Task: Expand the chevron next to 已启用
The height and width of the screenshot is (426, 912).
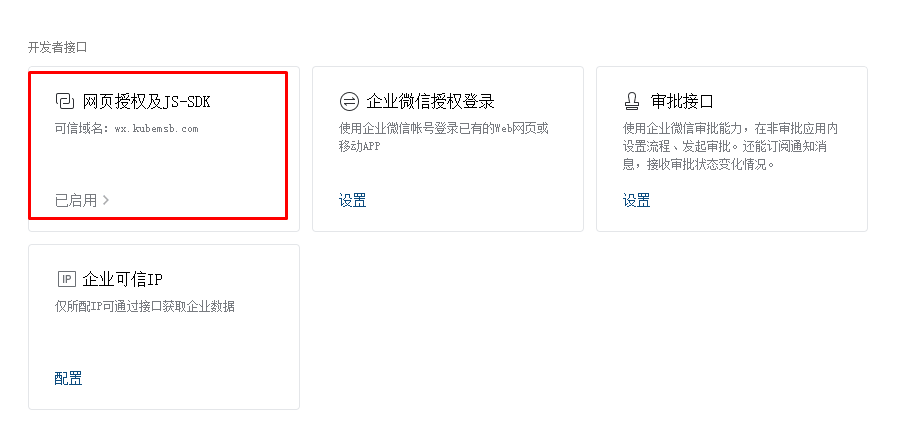Action: [x=106, y=200]
